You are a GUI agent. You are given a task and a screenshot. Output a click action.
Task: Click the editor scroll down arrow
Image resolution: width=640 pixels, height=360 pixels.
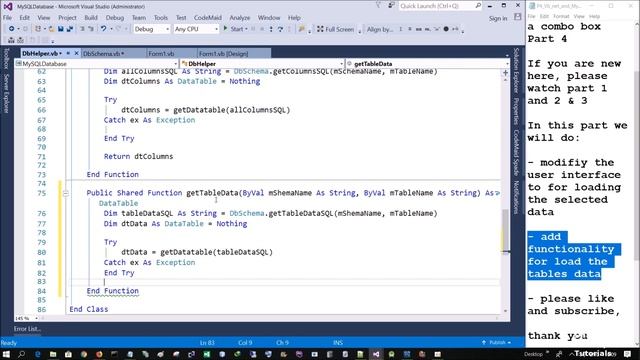coord(505,311)
